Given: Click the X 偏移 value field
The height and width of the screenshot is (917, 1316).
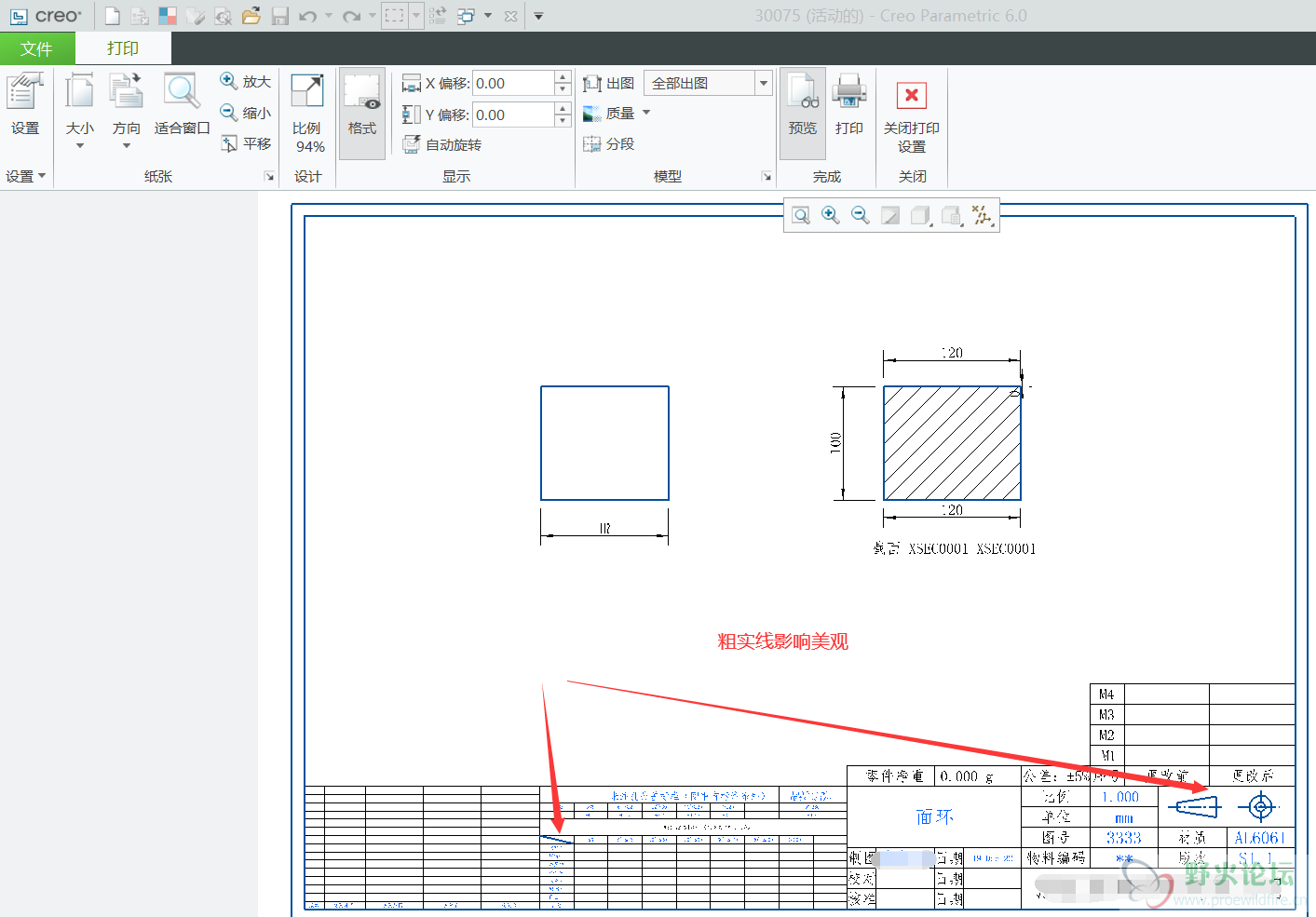Looking at the screenshot, I should pos(513,83).
